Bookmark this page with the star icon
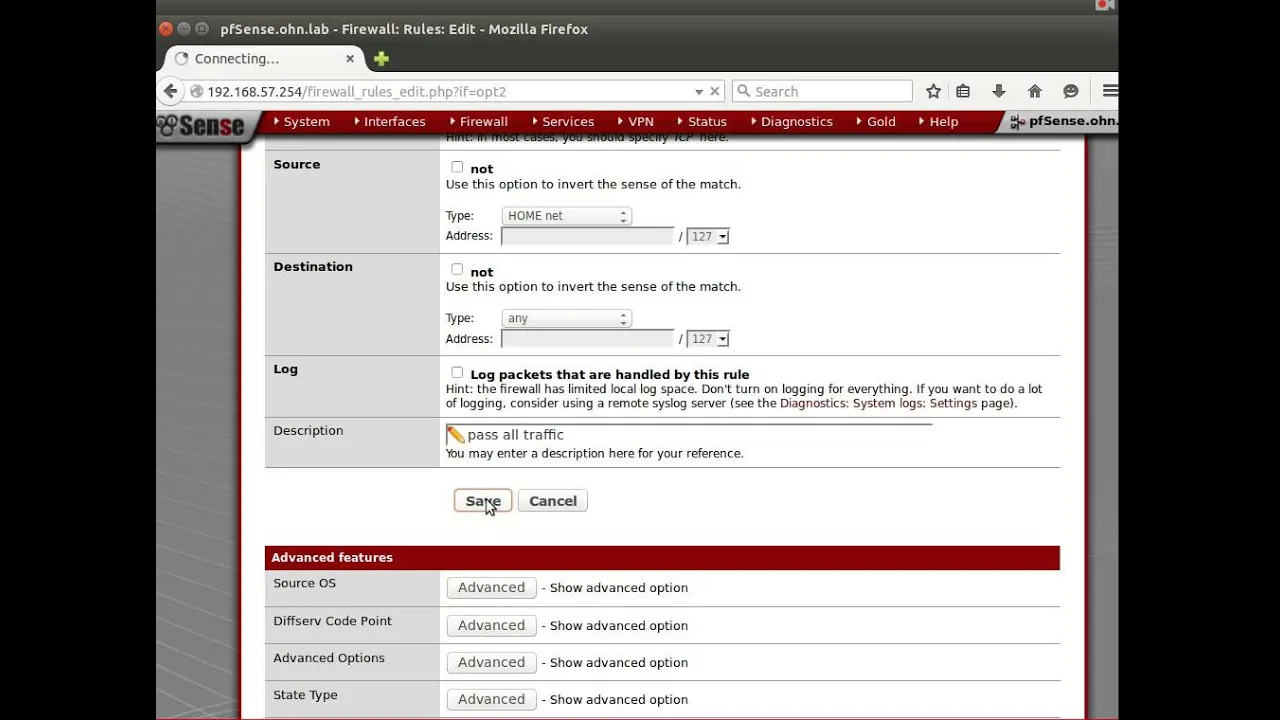 click(933, 91)
